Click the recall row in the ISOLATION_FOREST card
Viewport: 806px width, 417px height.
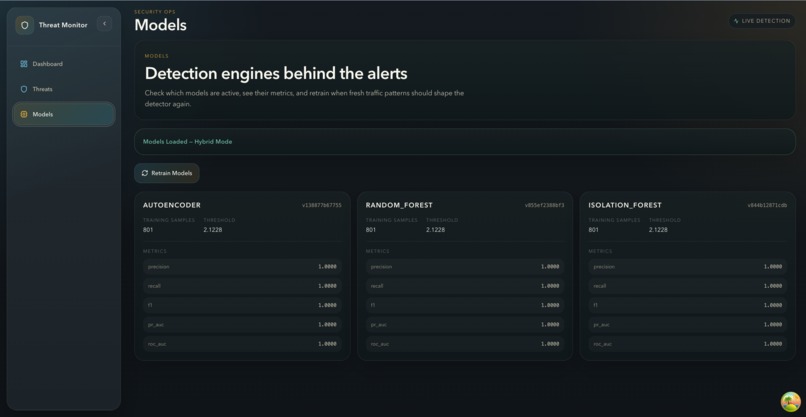point(687,286)
